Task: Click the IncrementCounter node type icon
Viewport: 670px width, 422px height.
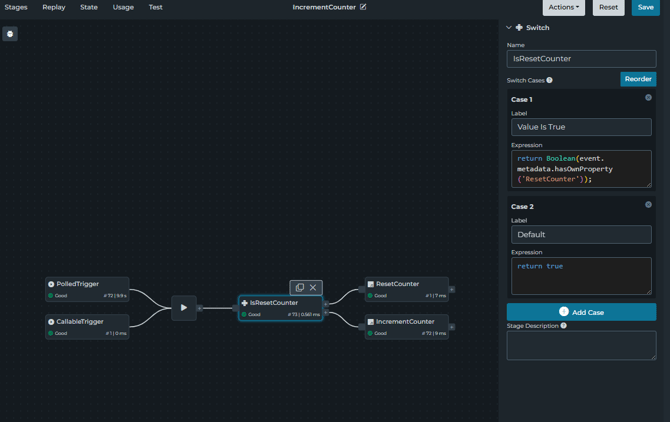Action: (x=371, y=322)
